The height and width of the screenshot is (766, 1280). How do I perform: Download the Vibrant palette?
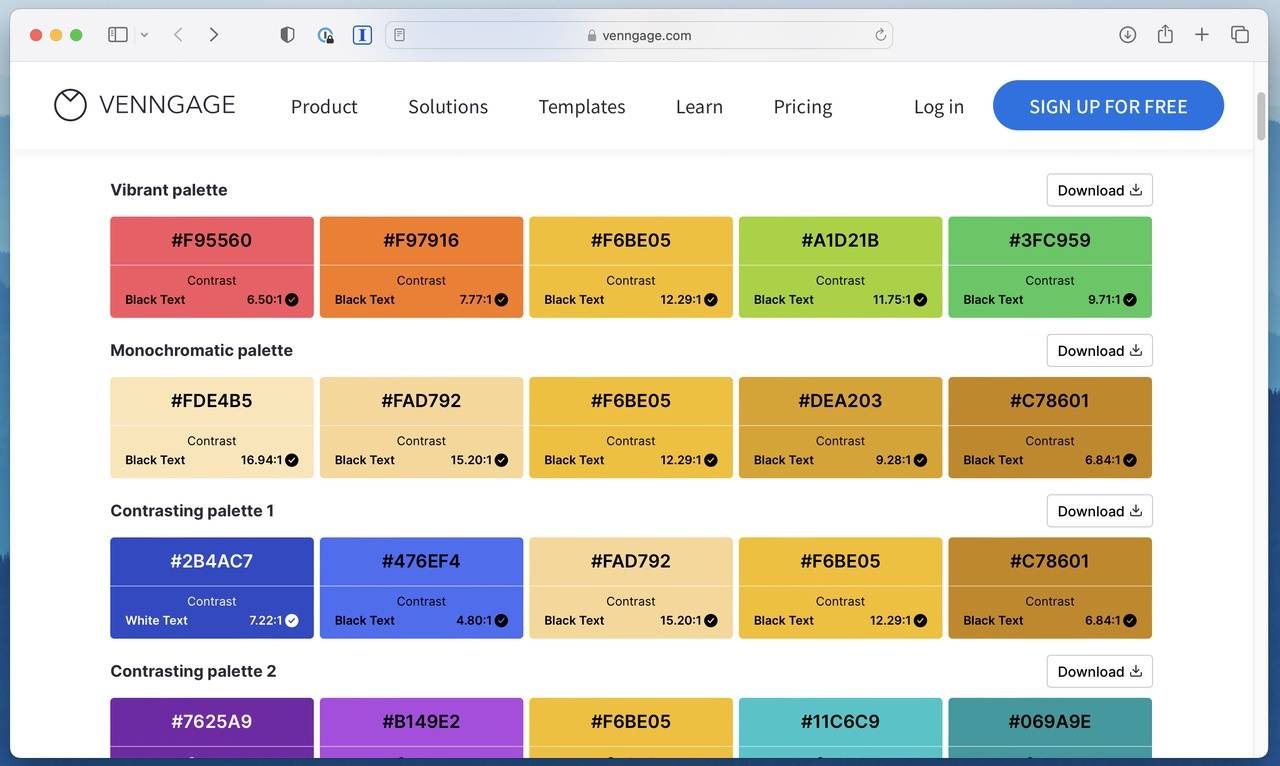[1099, 190]
